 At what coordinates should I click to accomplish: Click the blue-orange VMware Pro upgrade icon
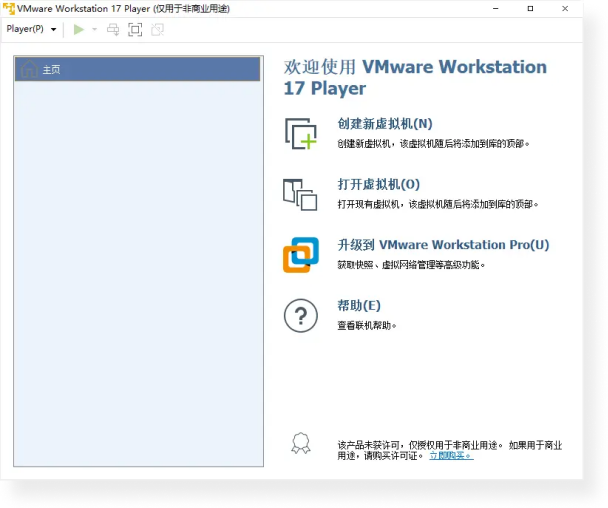[300, 255]
